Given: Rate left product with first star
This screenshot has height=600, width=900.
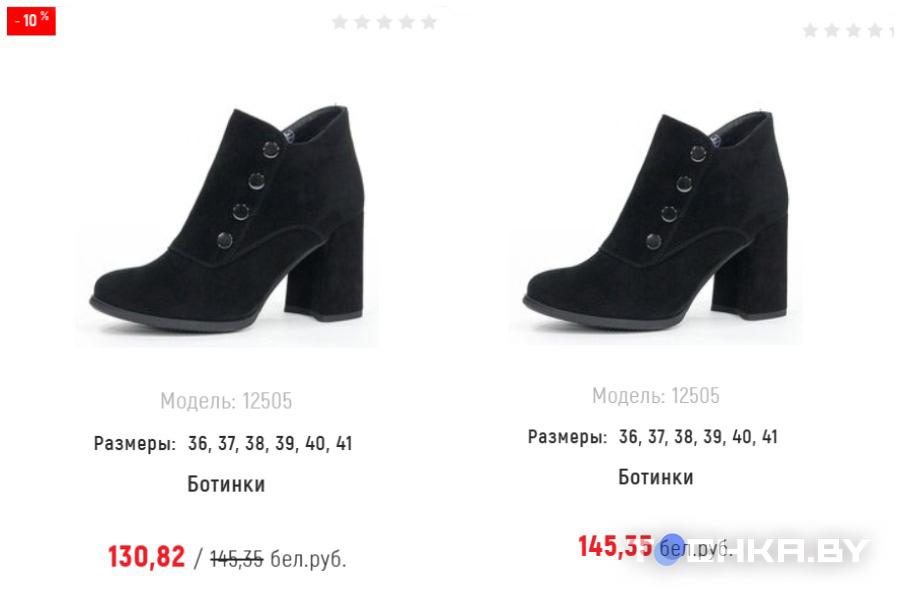Looking at the screenshot, I should [x=340, y=22].
